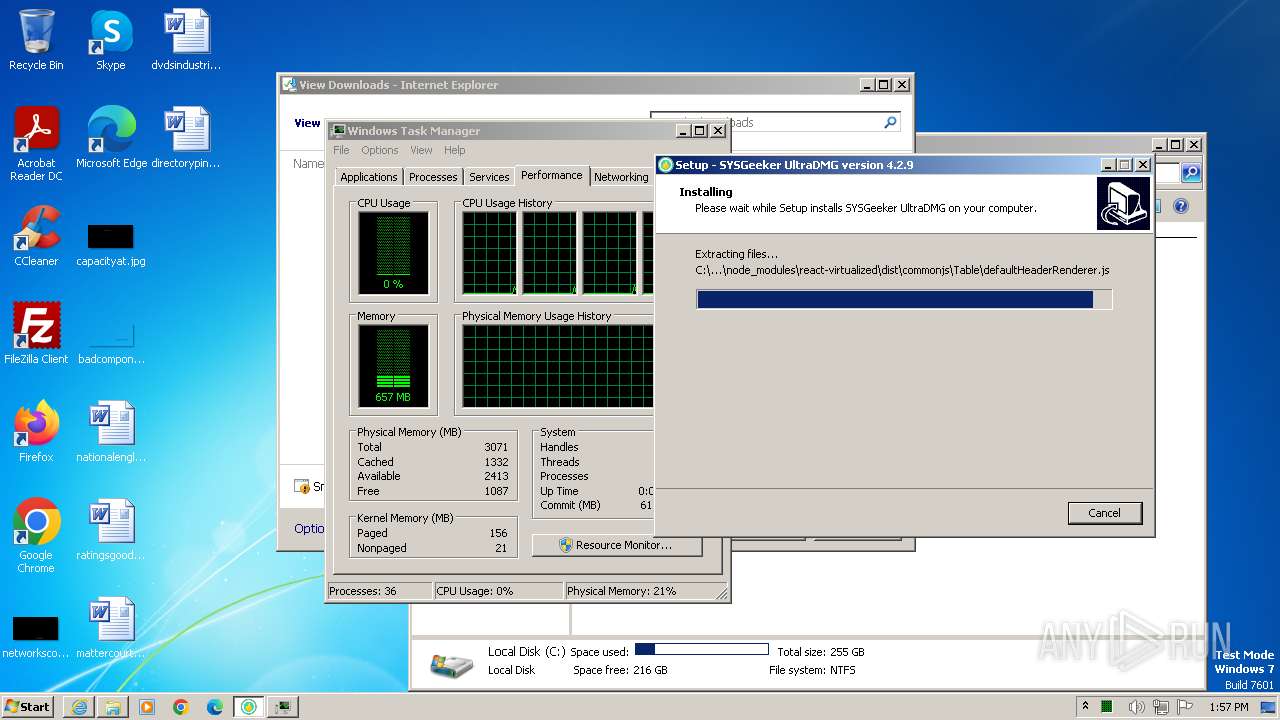Select the directorypin Word document icon
Image resolution: width=1280 pixels, height=720 pixels.
tap(186, 138)
